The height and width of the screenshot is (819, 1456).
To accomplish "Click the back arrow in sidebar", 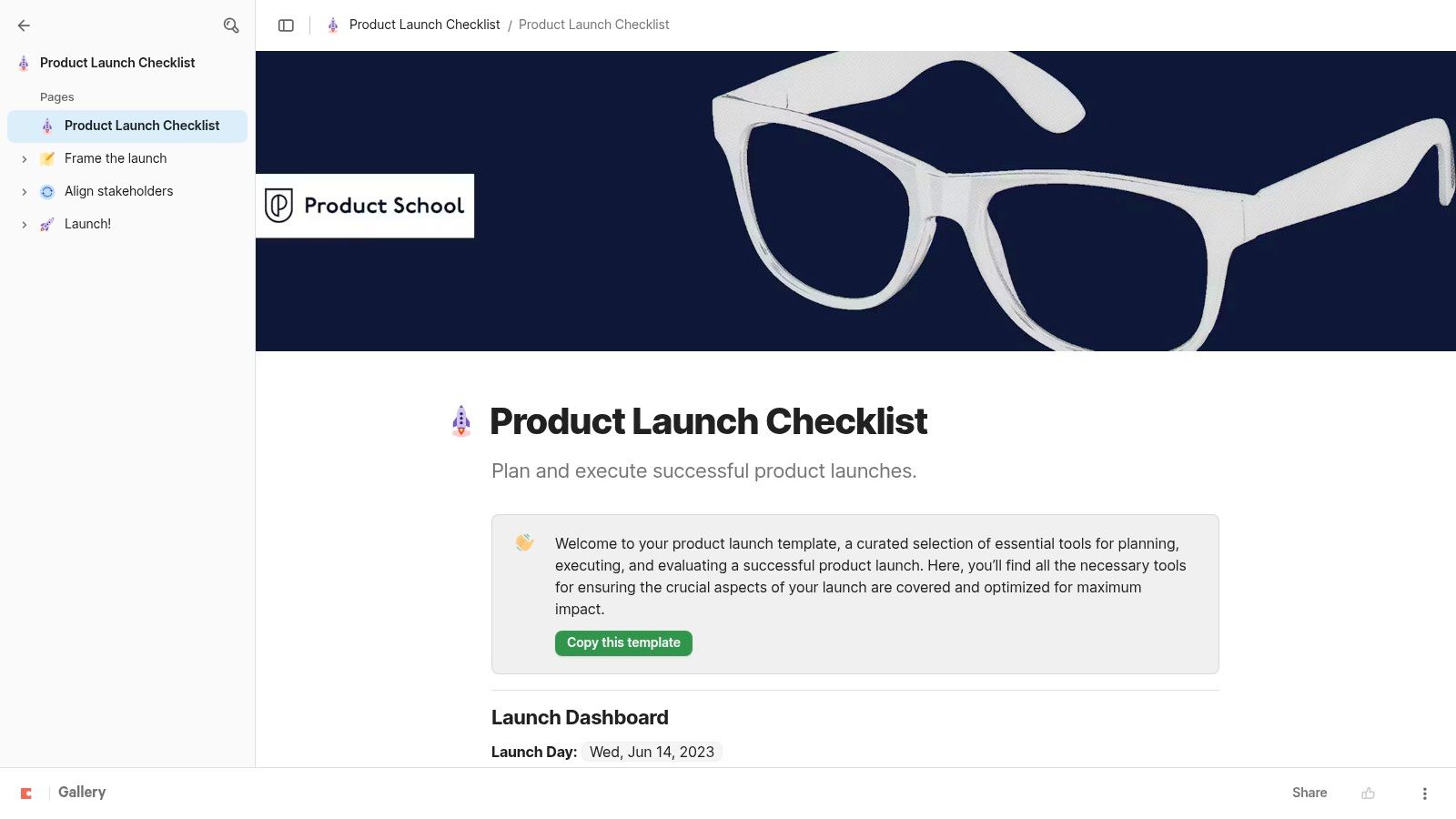I will [x=24, y=25].
